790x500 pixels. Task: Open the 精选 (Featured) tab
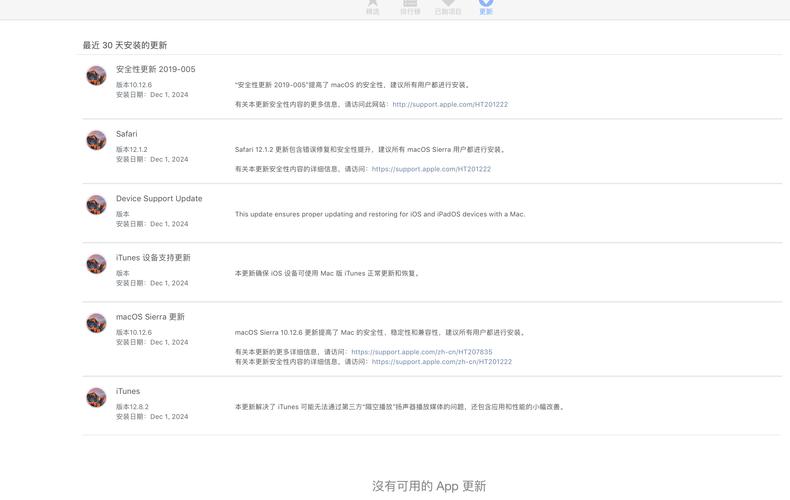click(x=372, y=7)
